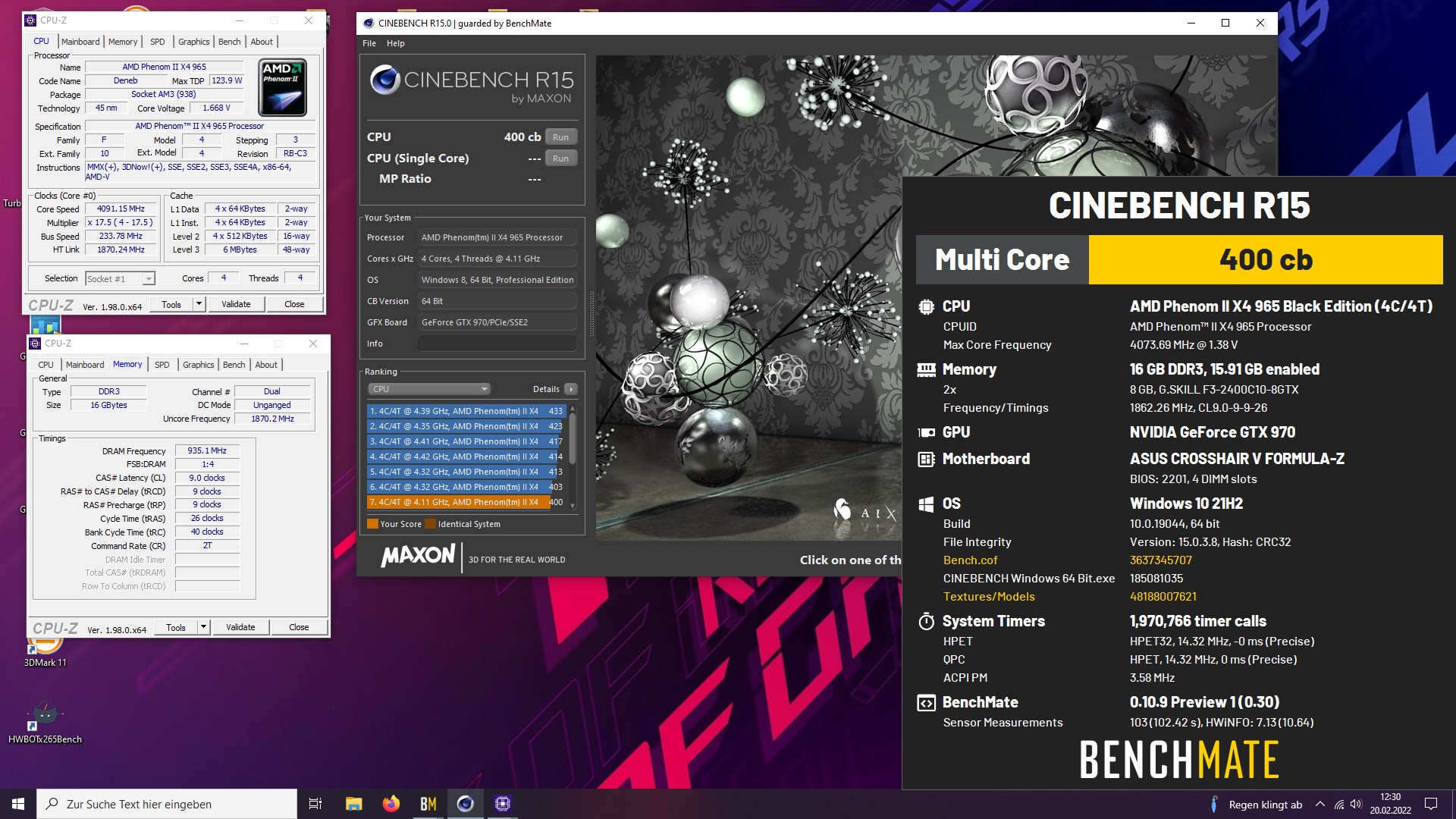Switch to CPU tab in lower CPU-Z window
1456x819 pixels.
(x=46, y=365)
